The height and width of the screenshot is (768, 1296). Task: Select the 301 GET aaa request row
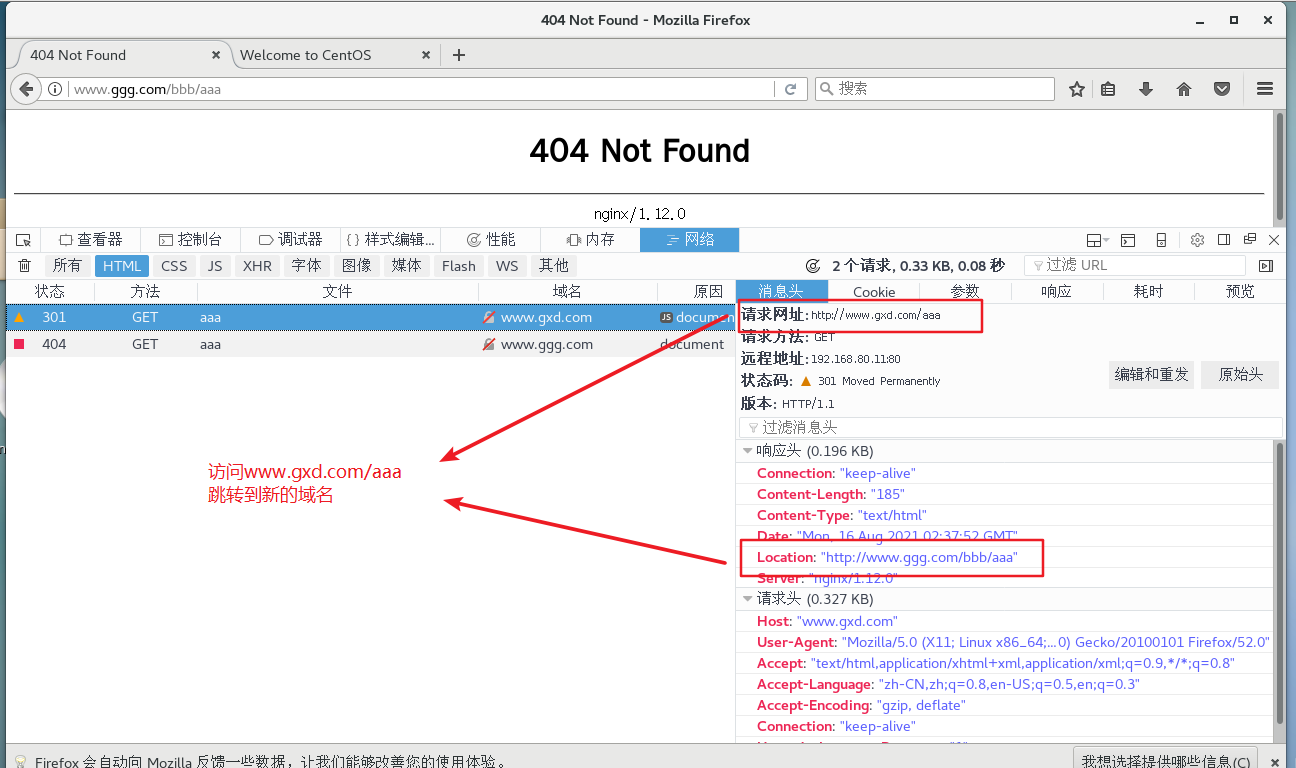370,317
